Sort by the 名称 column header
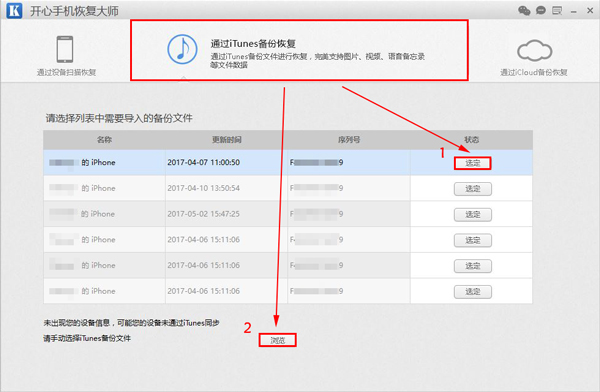 coord(104,140)
